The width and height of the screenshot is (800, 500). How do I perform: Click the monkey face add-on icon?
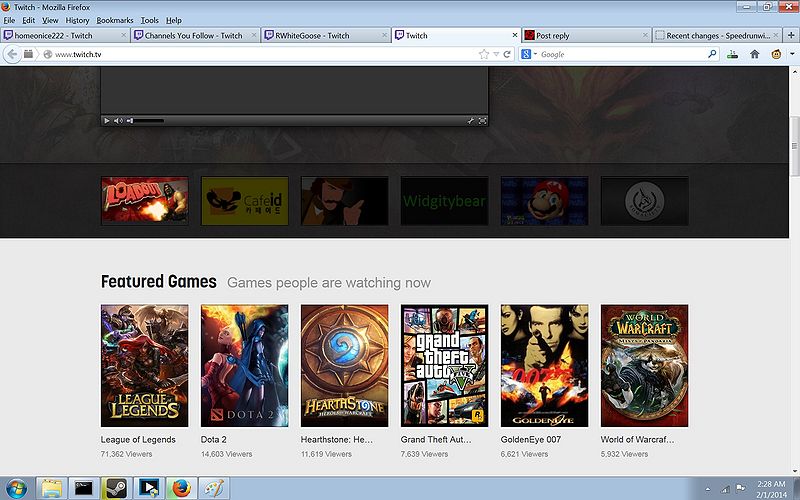point(776,54)
